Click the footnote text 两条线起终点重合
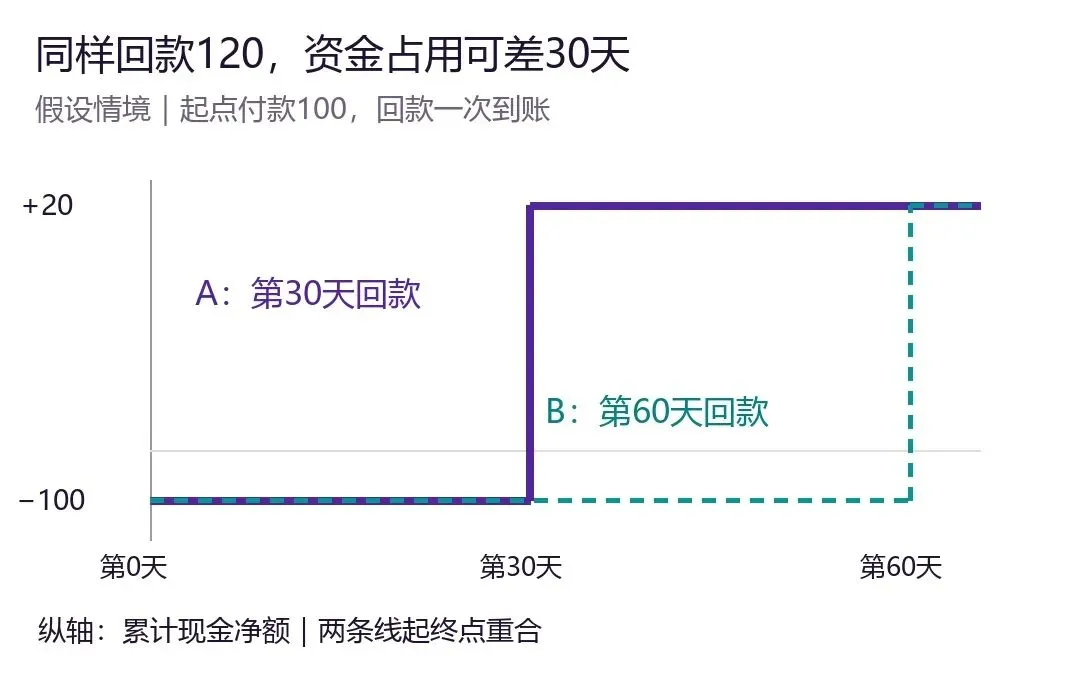The height and width of the screenshot is (690, 1080). pyautogui.click(x=430, y=631)
